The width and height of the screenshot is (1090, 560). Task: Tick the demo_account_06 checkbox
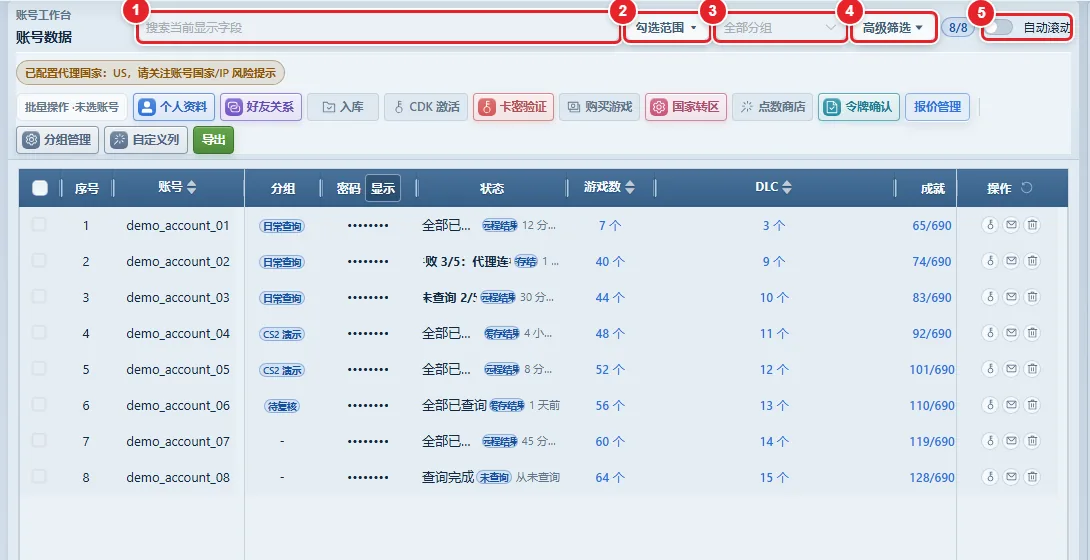39,404
